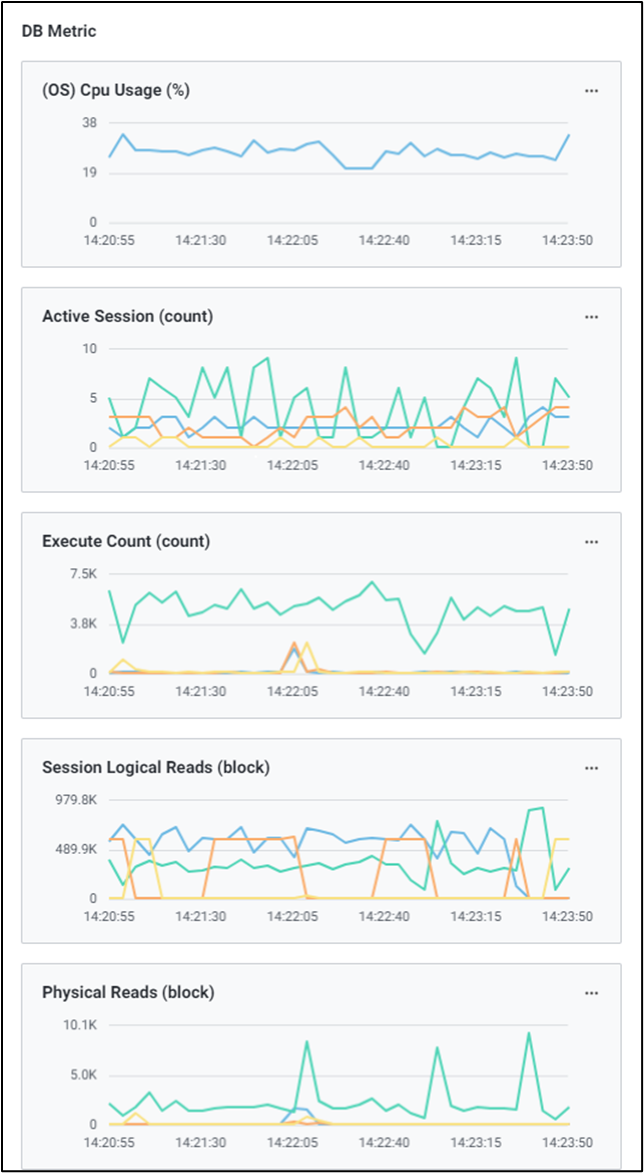Select the Execute Count (count) chart title
Viewport: 644px width, 1173px height.
click(x=126, y=542)
